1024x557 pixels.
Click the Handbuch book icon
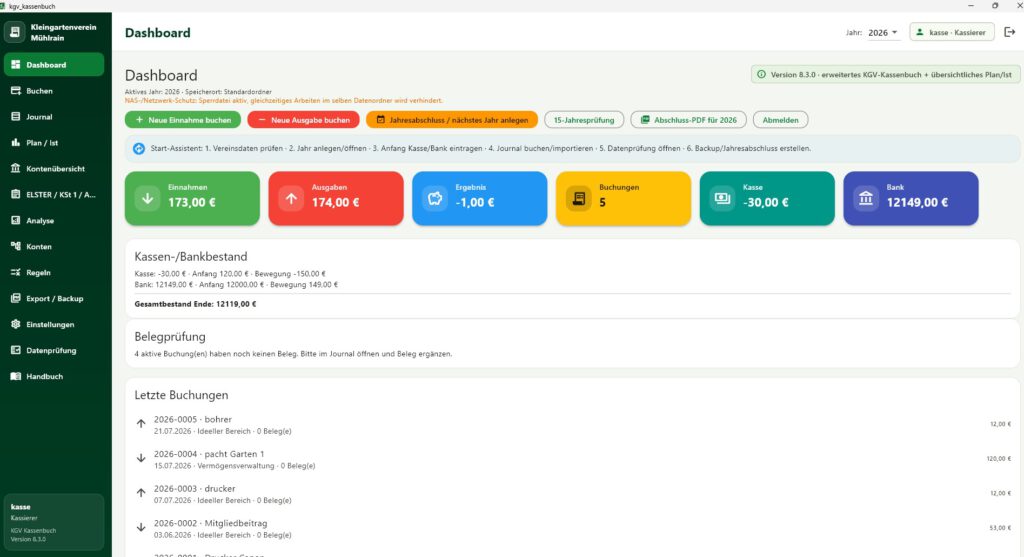coord(16,376)
